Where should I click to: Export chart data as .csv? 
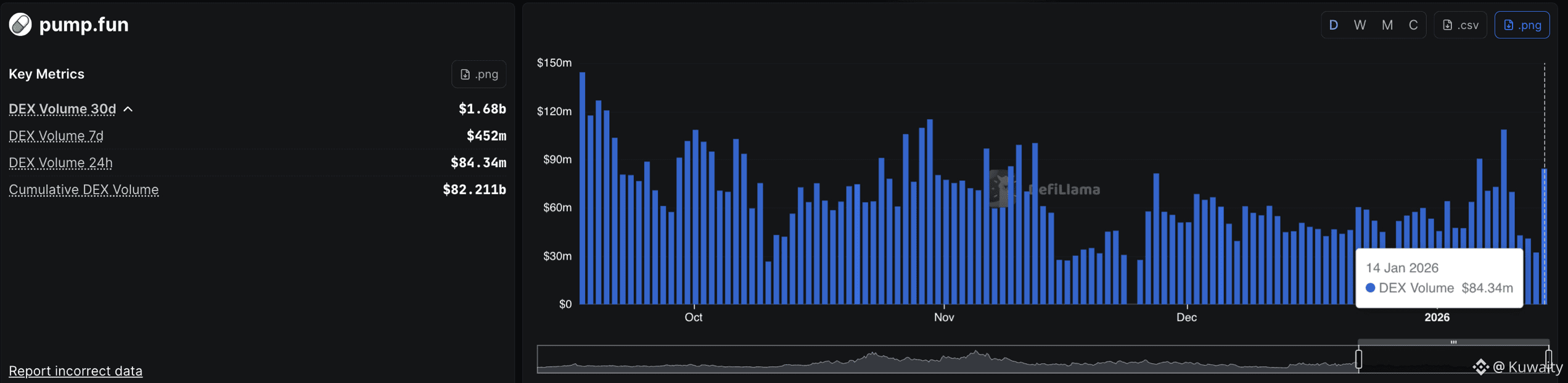1461,25
